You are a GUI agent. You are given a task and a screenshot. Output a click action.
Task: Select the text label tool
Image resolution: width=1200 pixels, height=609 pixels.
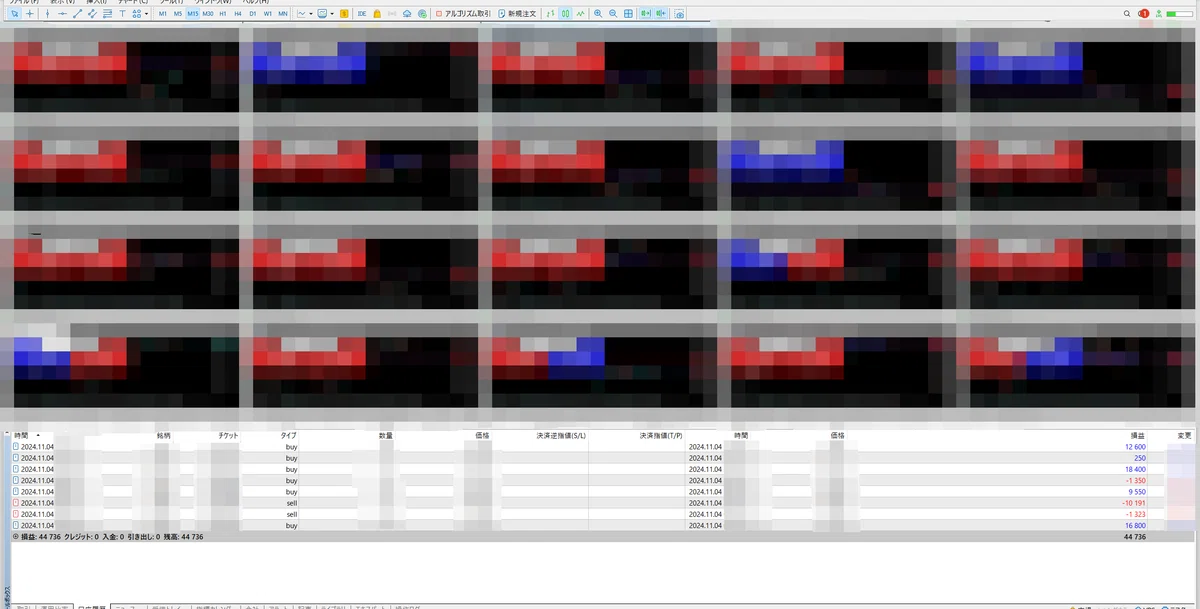(122, 14)
